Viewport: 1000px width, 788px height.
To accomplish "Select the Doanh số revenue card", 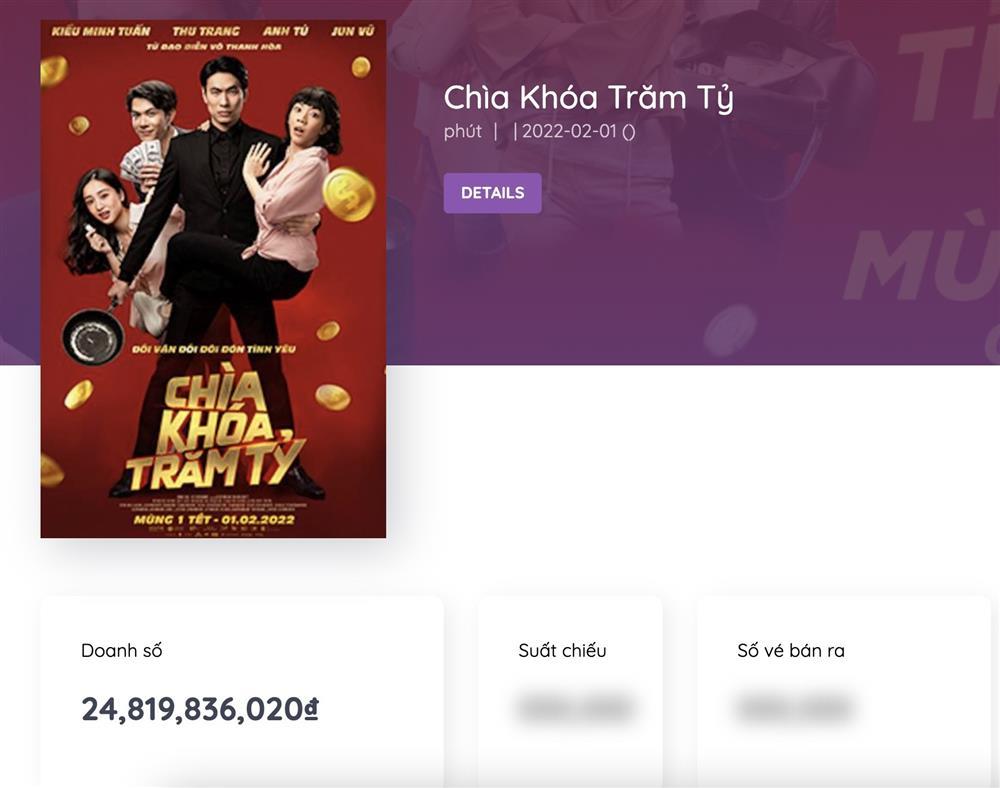I will (x=242, y=690).
